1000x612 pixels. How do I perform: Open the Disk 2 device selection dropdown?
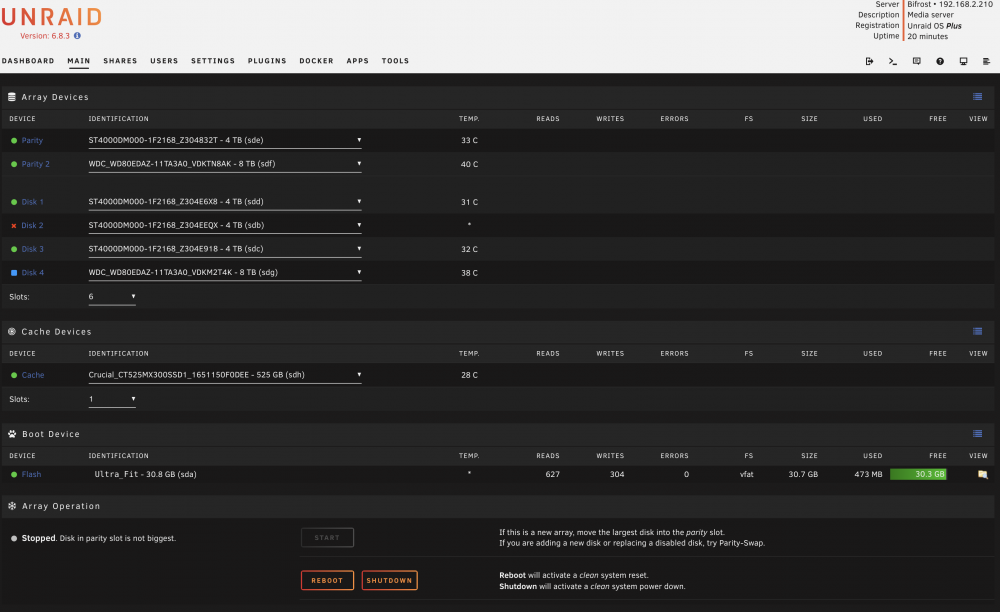[224, 225]
